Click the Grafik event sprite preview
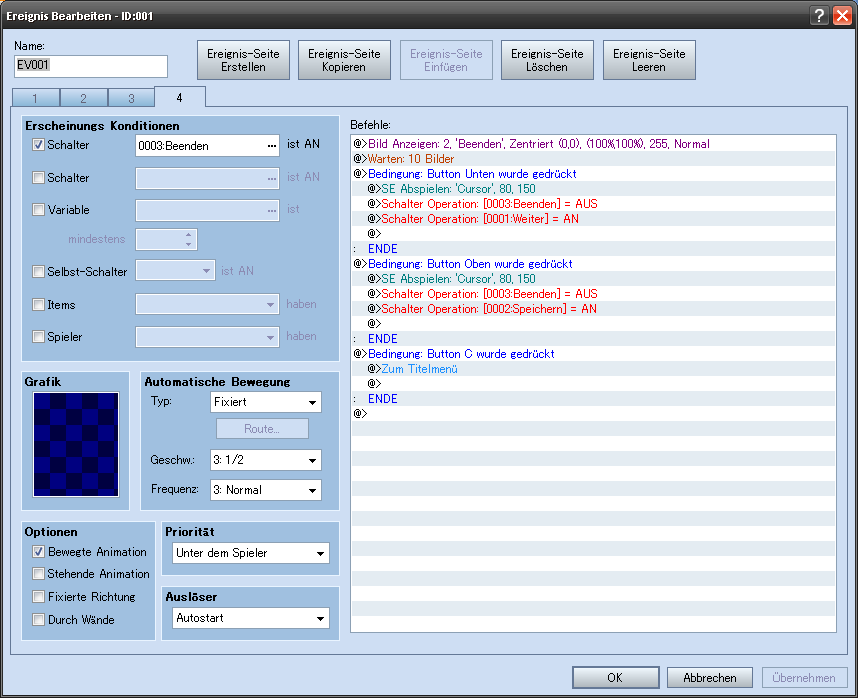858x698 pixels. [x=76, y=444]
